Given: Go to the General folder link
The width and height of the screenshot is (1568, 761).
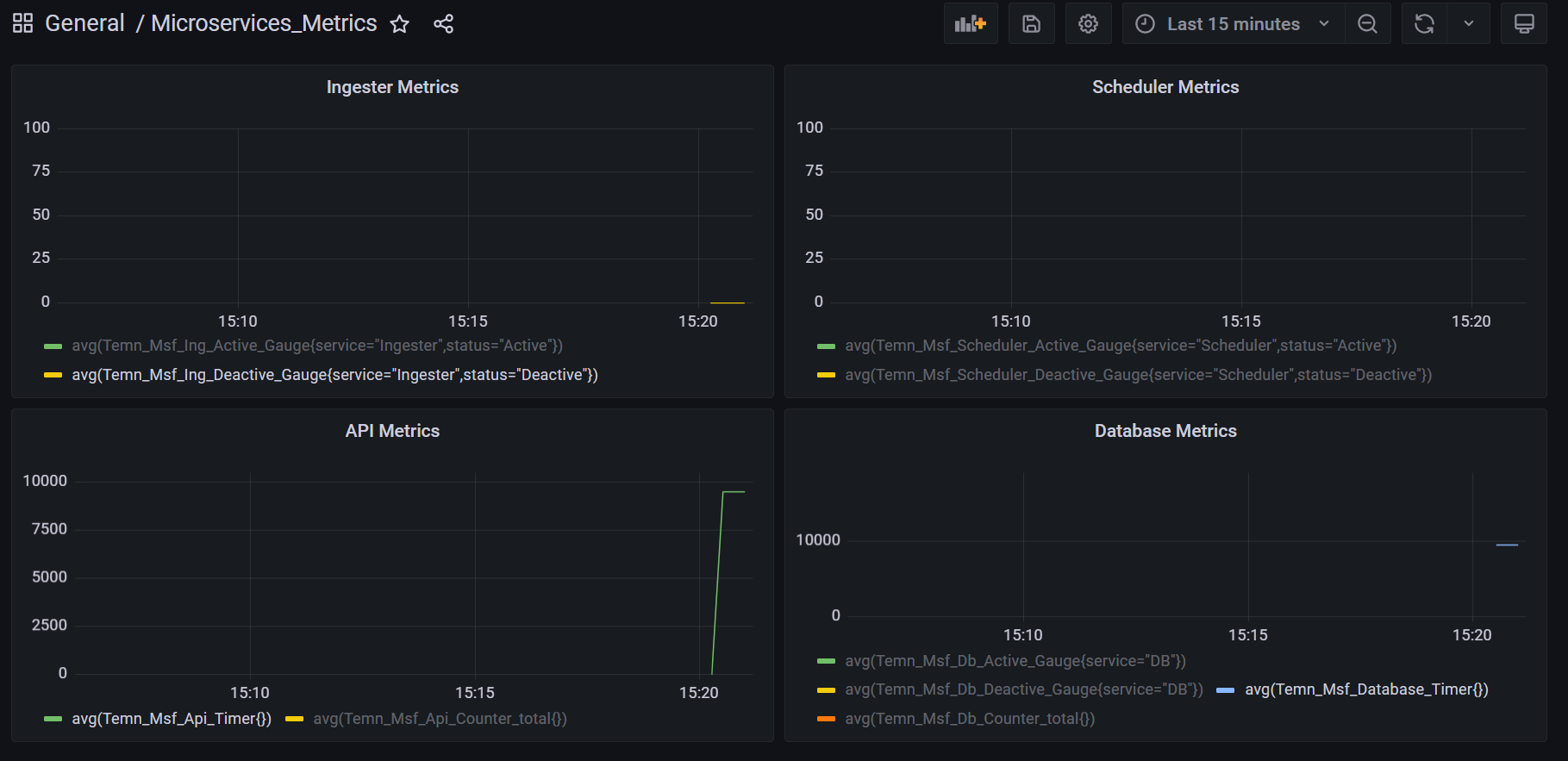Looking at the screenshot, I should [x=84, y=23].
